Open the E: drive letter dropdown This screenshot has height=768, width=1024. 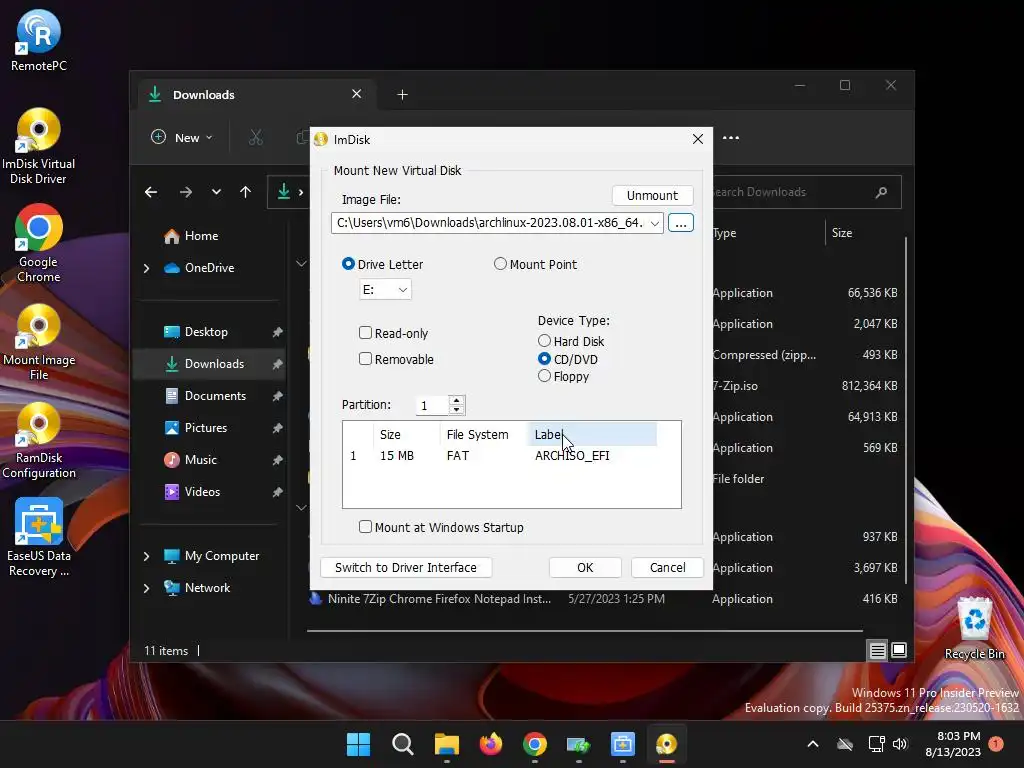tap(385, 289)
